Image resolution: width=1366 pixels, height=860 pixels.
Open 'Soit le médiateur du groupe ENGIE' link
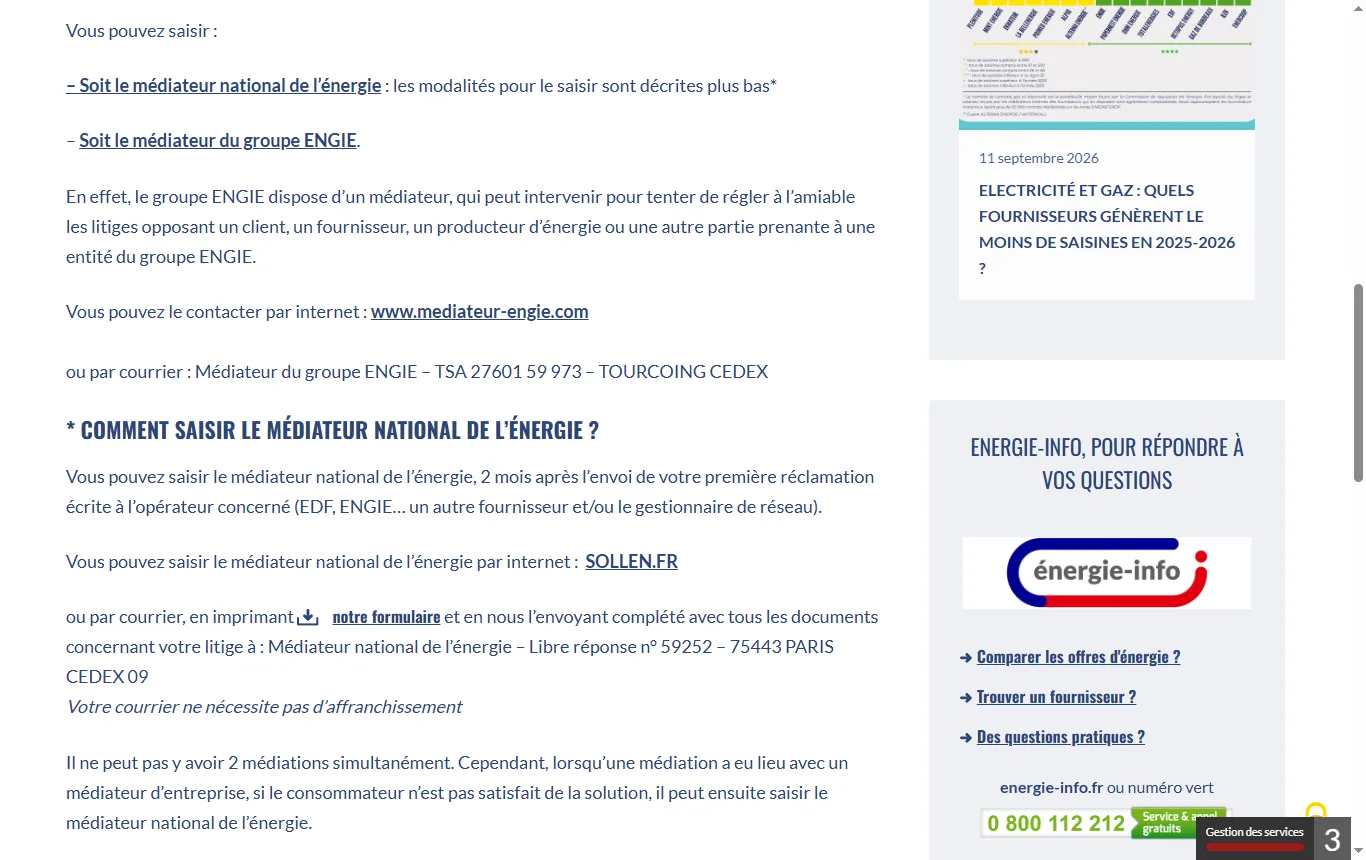218,140
